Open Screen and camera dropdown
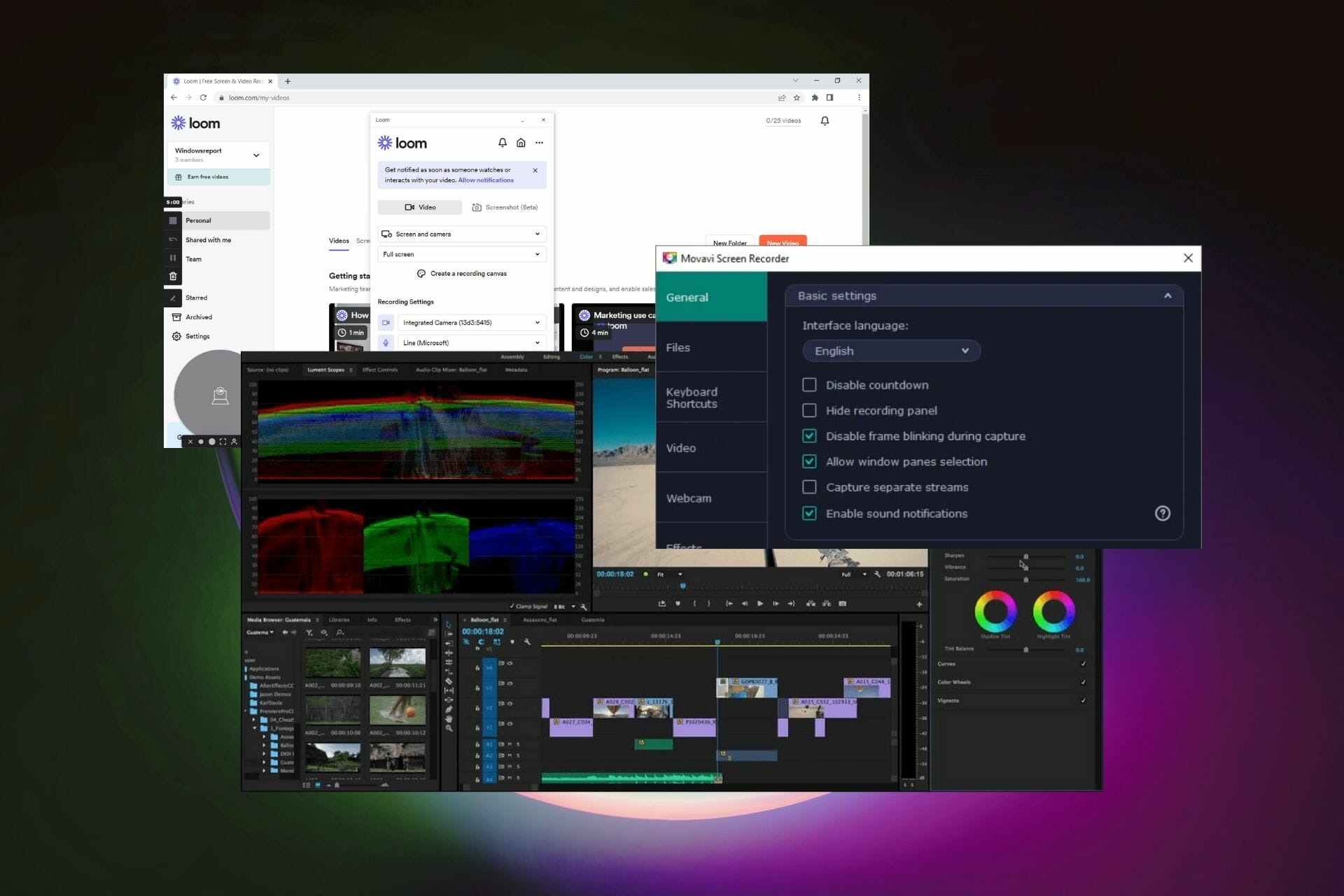1344x896 pixels. 462,234
